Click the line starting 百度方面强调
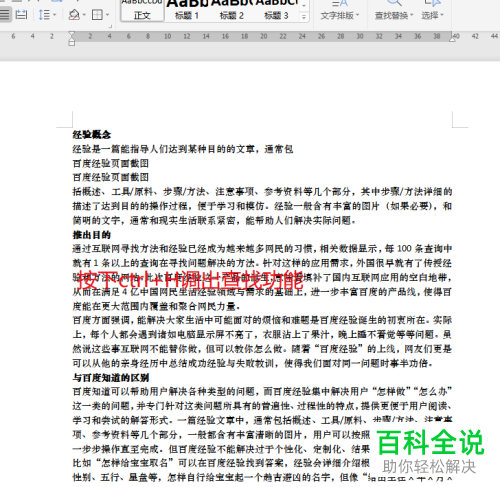500x487 pixels. coord(262,320)
